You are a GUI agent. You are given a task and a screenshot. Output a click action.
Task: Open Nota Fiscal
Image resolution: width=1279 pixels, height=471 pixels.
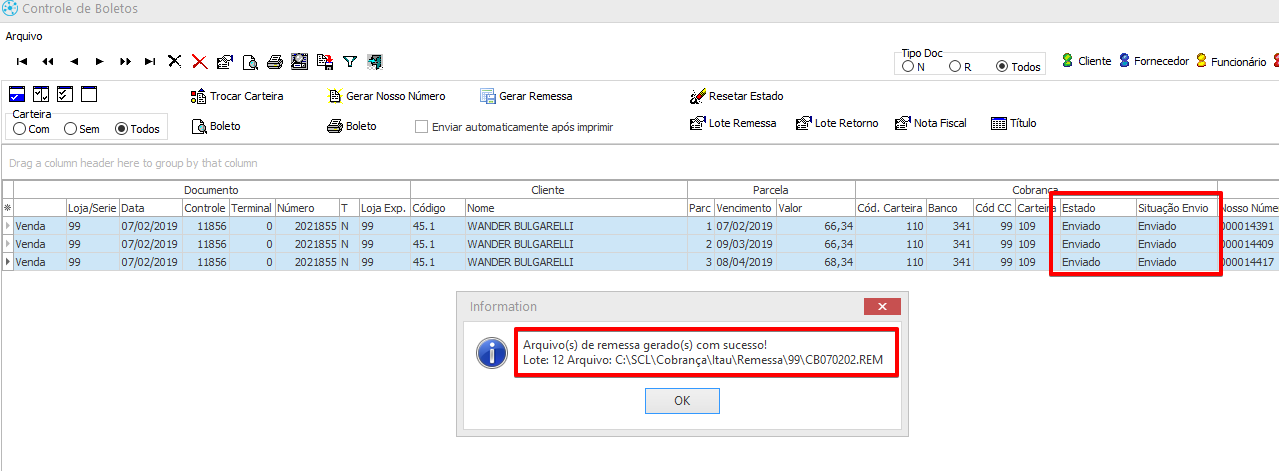click(931, 124)
